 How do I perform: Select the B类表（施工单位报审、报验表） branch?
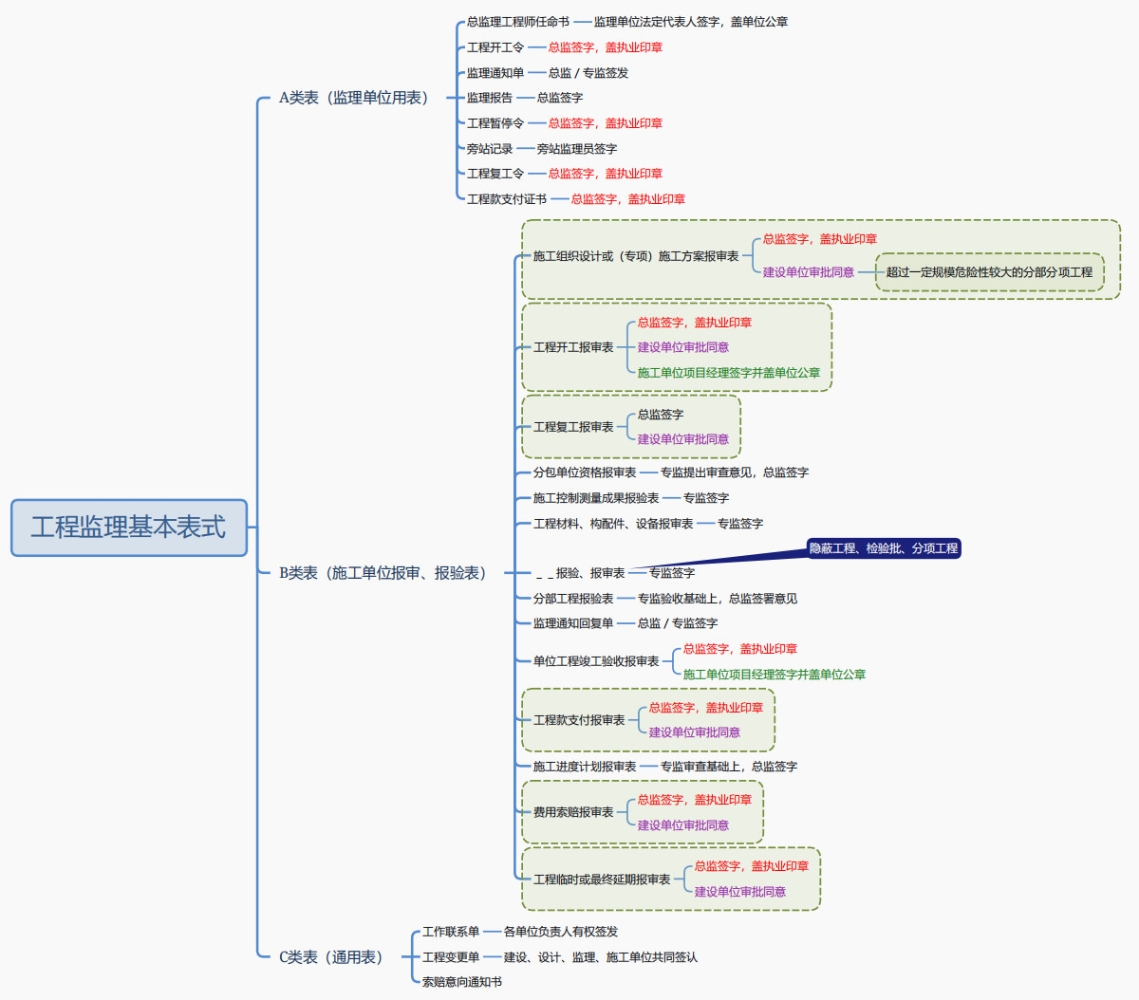(x=383, y=573)
